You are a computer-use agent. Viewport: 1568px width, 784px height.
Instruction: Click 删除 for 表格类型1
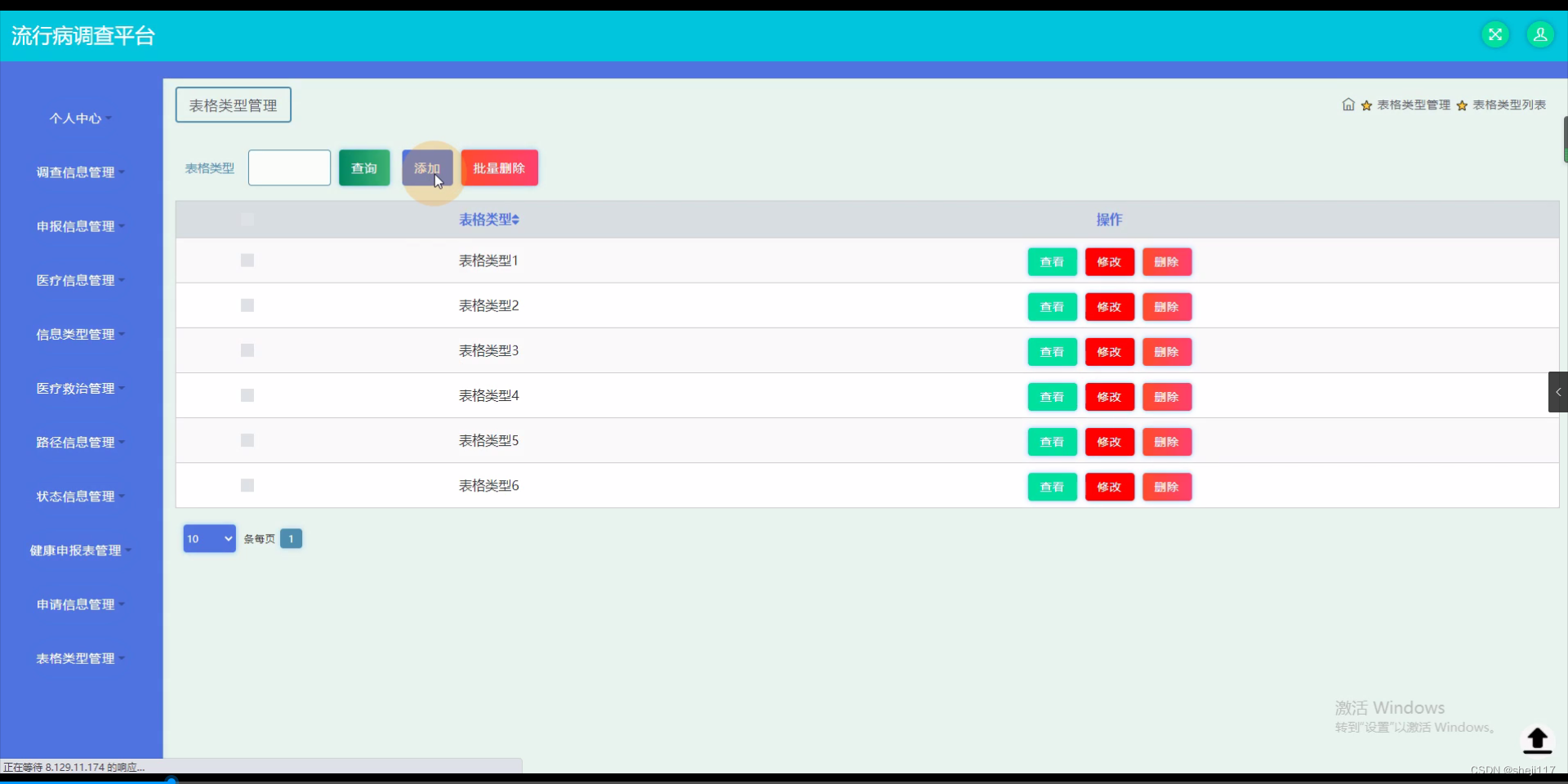(1167, 262)
